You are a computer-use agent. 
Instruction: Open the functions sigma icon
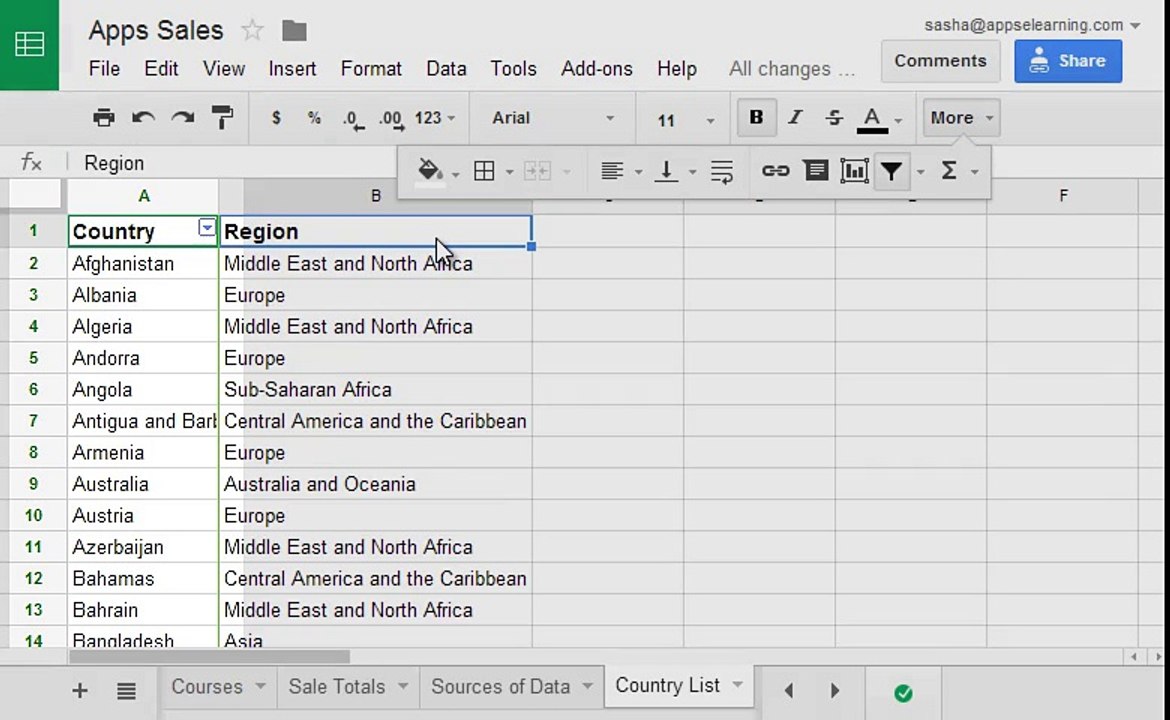(949, 171)
